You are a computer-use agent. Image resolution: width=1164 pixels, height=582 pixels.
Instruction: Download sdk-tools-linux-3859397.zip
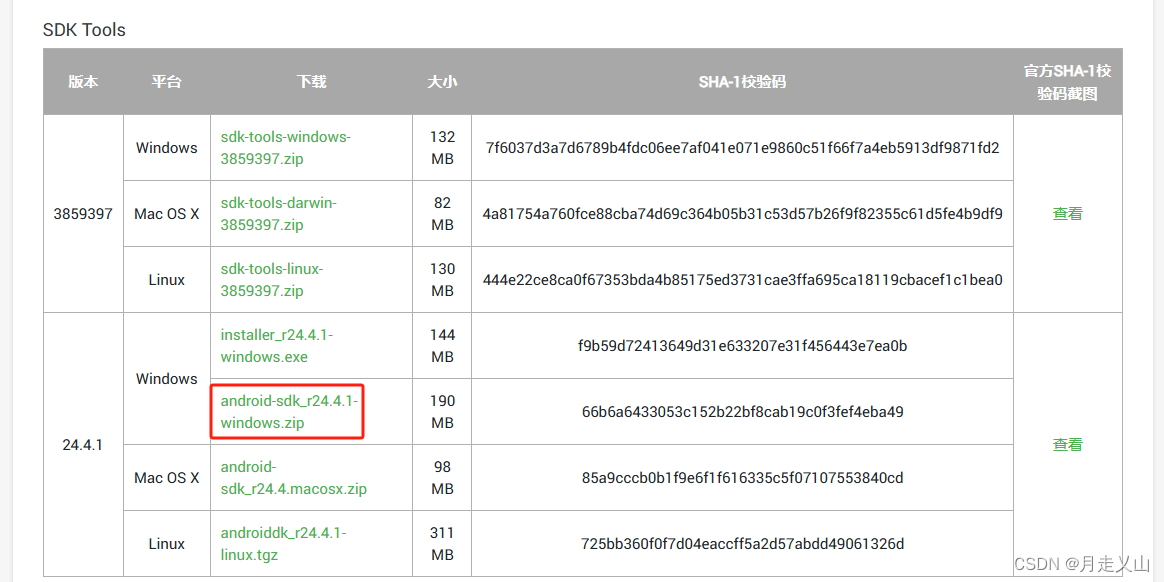272,280
